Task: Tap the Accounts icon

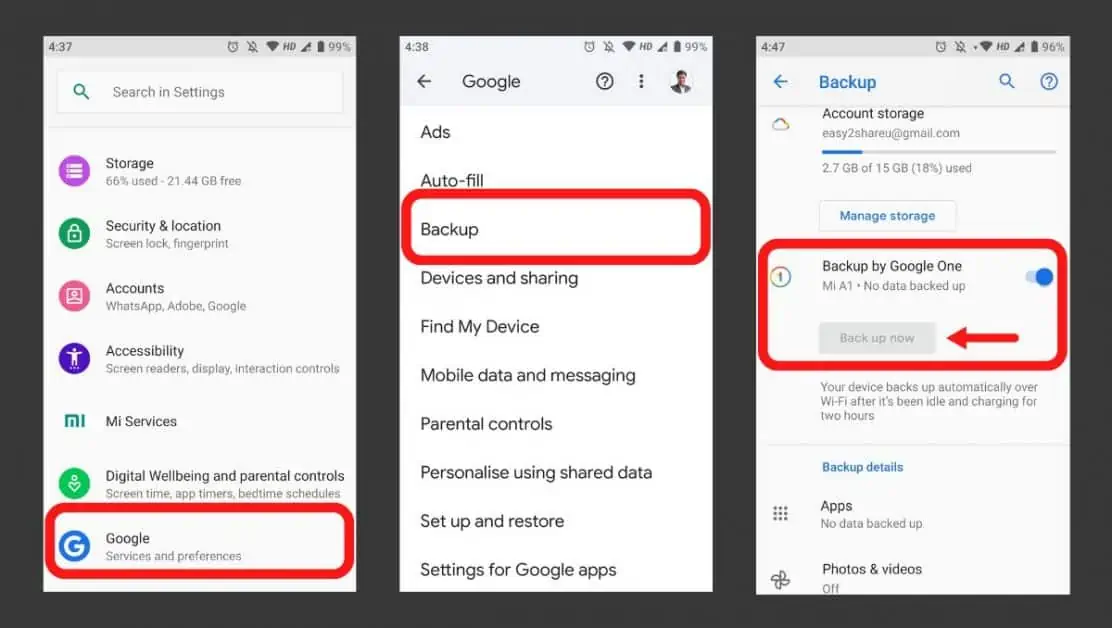Action: click(74, 296)
